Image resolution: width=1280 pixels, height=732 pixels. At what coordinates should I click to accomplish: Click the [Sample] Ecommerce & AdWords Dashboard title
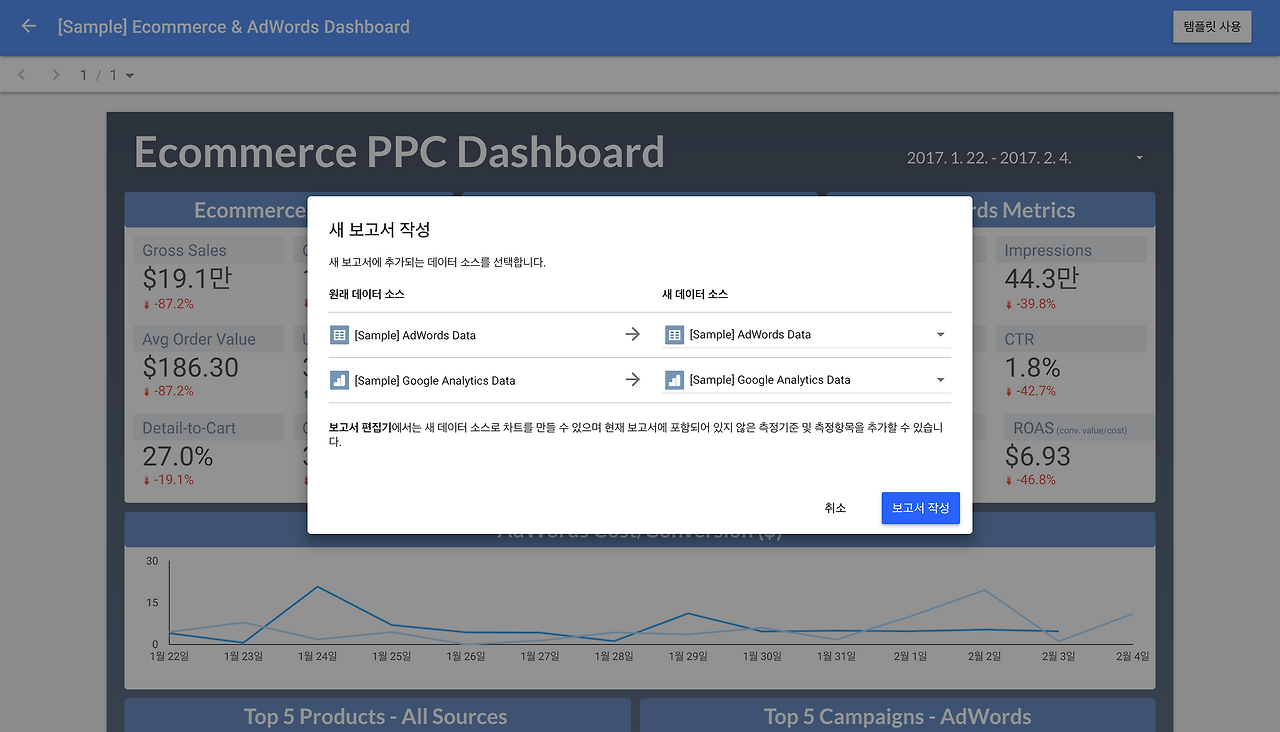[x=234, y=27]
